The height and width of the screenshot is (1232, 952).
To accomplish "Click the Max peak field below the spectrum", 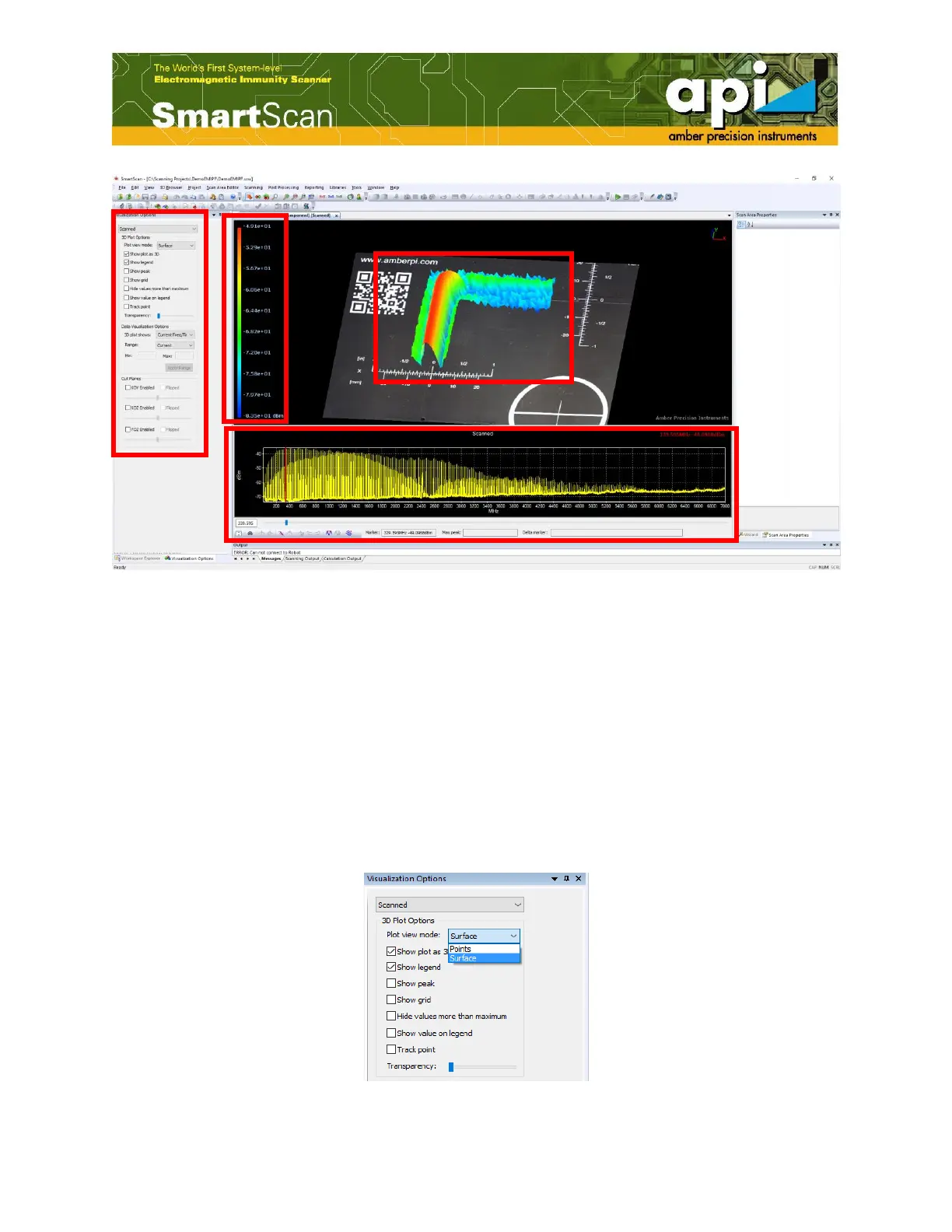I will click(490, 533).
